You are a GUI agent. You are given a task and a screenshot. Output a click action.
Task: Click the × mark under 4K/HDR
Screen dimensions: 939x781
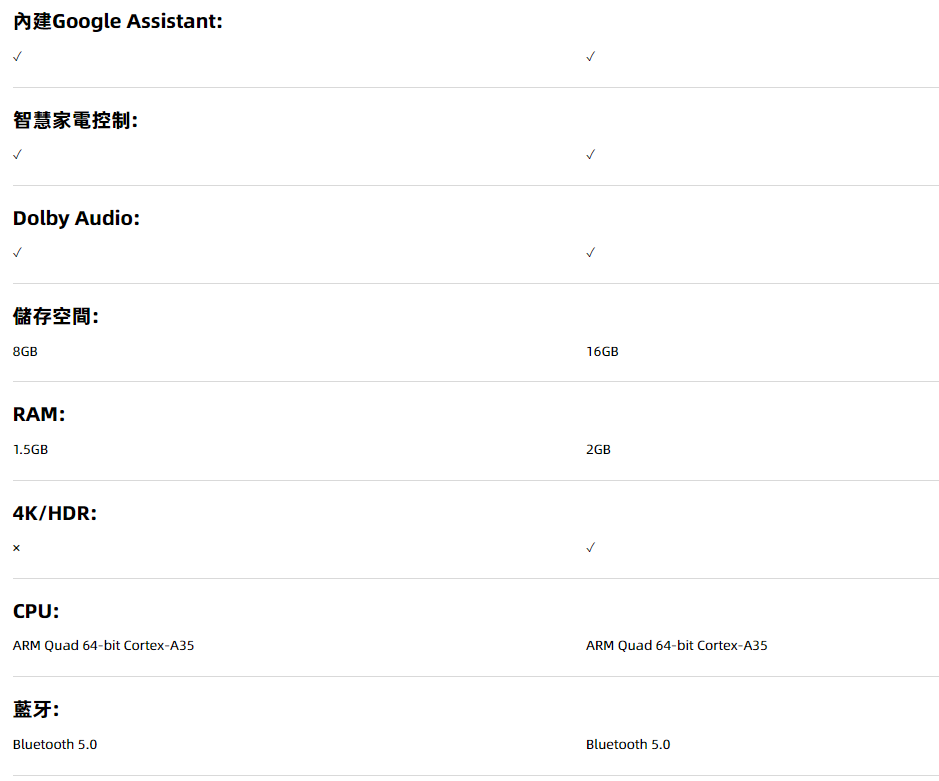(17, 548)
